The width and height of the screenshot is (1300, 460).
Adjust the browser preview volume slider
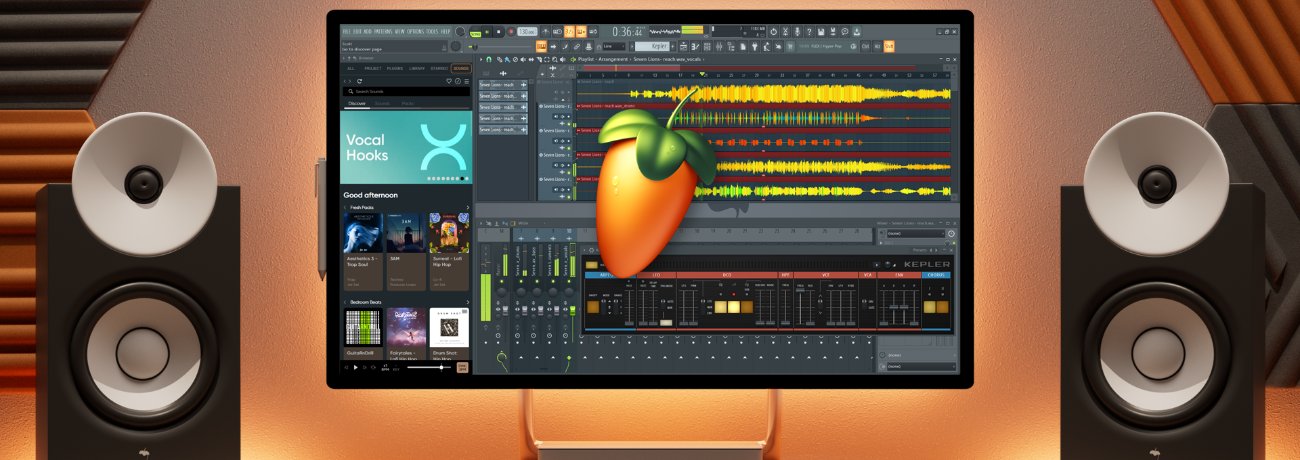coord(429,367)
